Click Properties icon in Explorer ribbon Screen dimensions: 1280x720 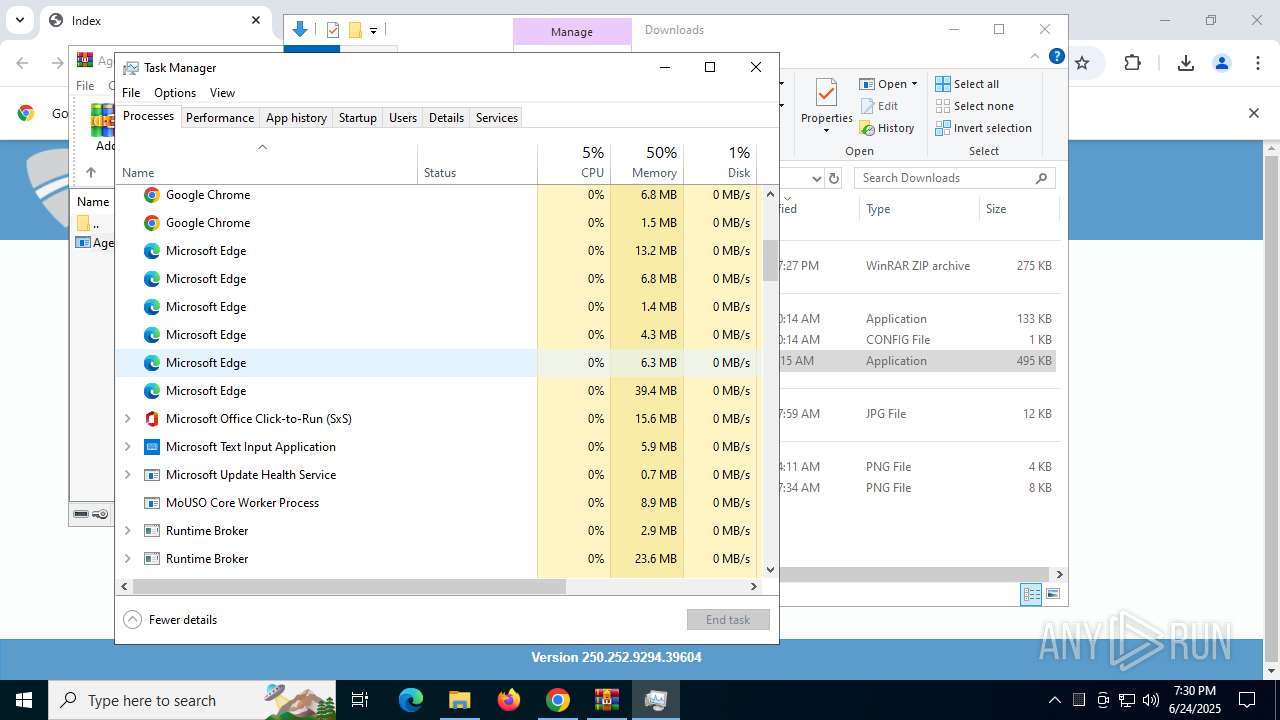point(826,94)
